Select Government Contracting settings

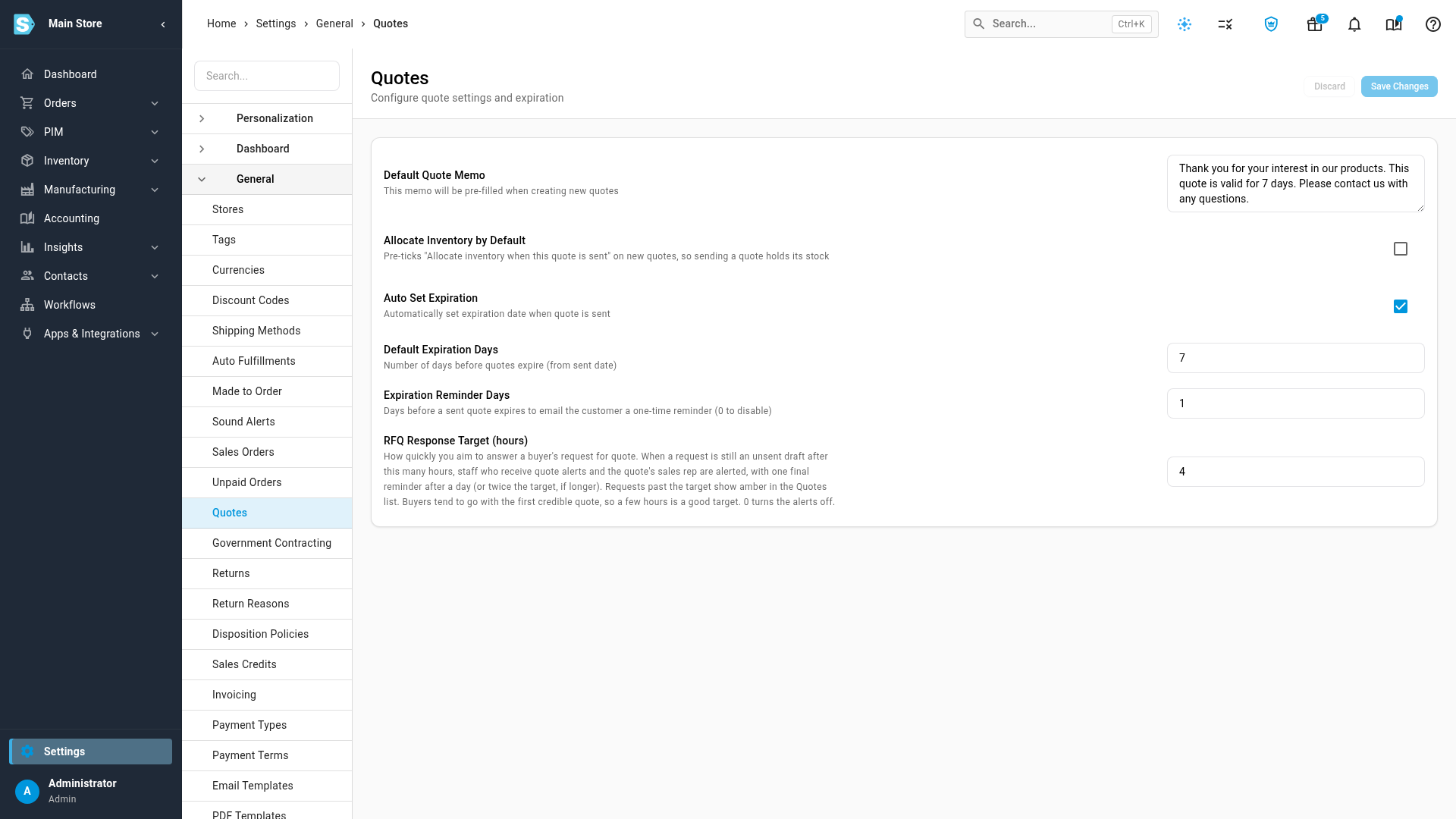267,543
